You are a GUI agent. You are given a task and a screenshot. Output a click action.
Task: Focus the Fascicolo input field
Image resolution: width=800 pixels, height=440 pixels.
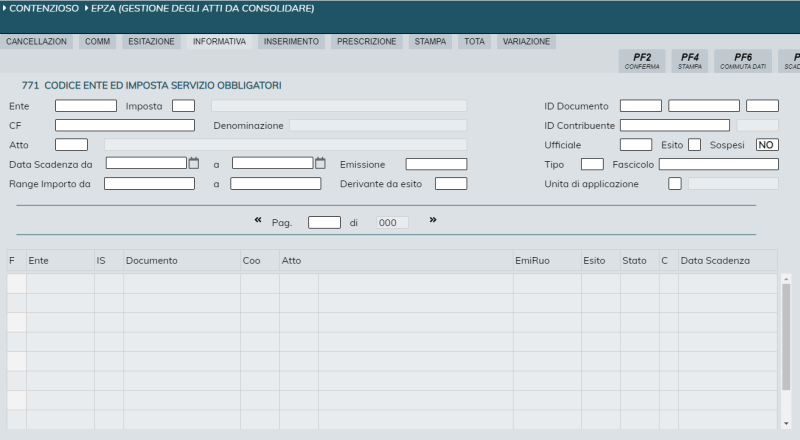[719, 164]
